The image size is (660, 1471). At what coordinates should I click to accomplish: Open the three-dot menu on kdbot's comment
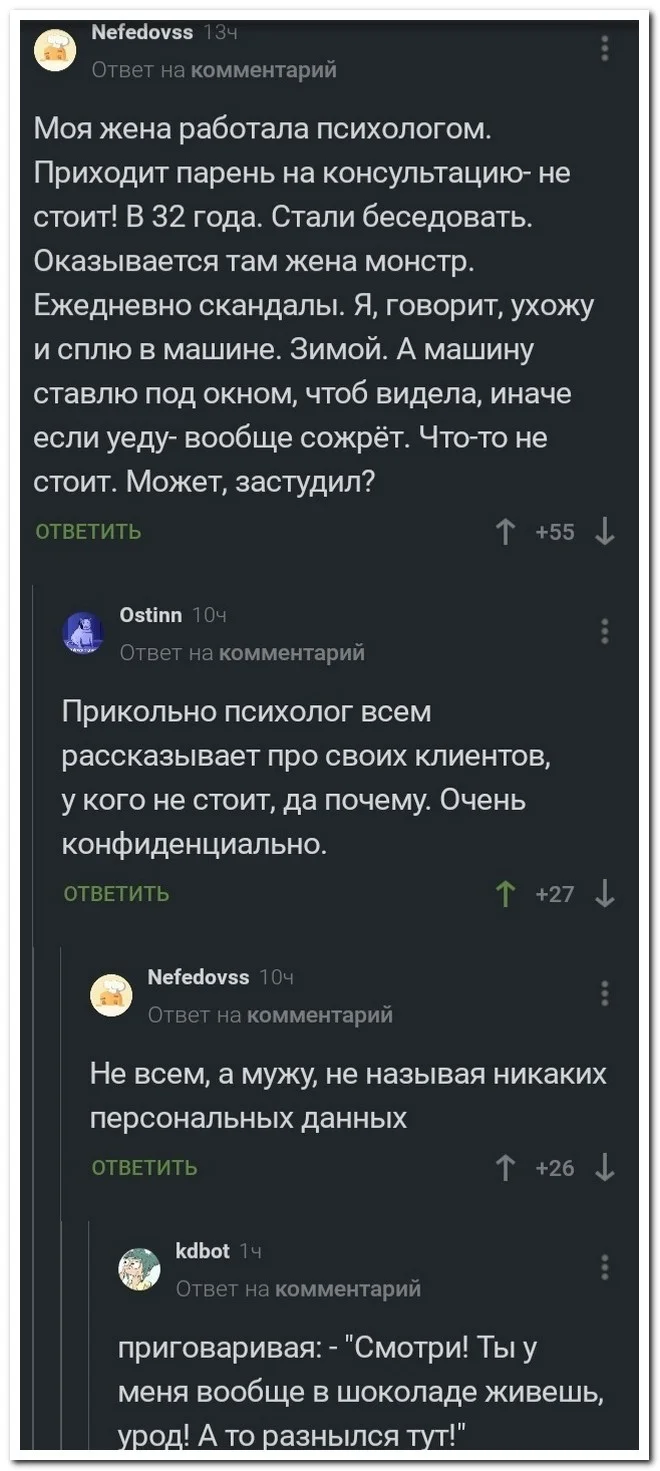[x=604, y=1267]
